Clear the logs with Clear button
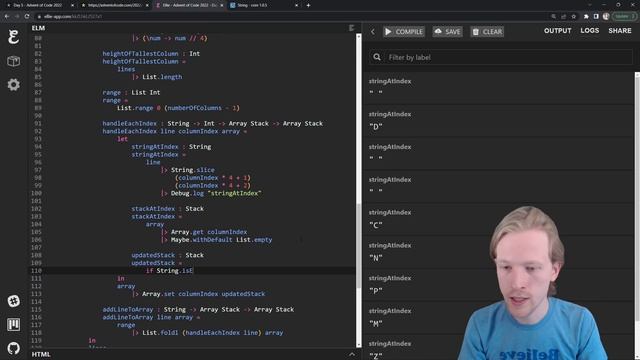The height and width of the screenshot is (360, 640). coord(487,31)
